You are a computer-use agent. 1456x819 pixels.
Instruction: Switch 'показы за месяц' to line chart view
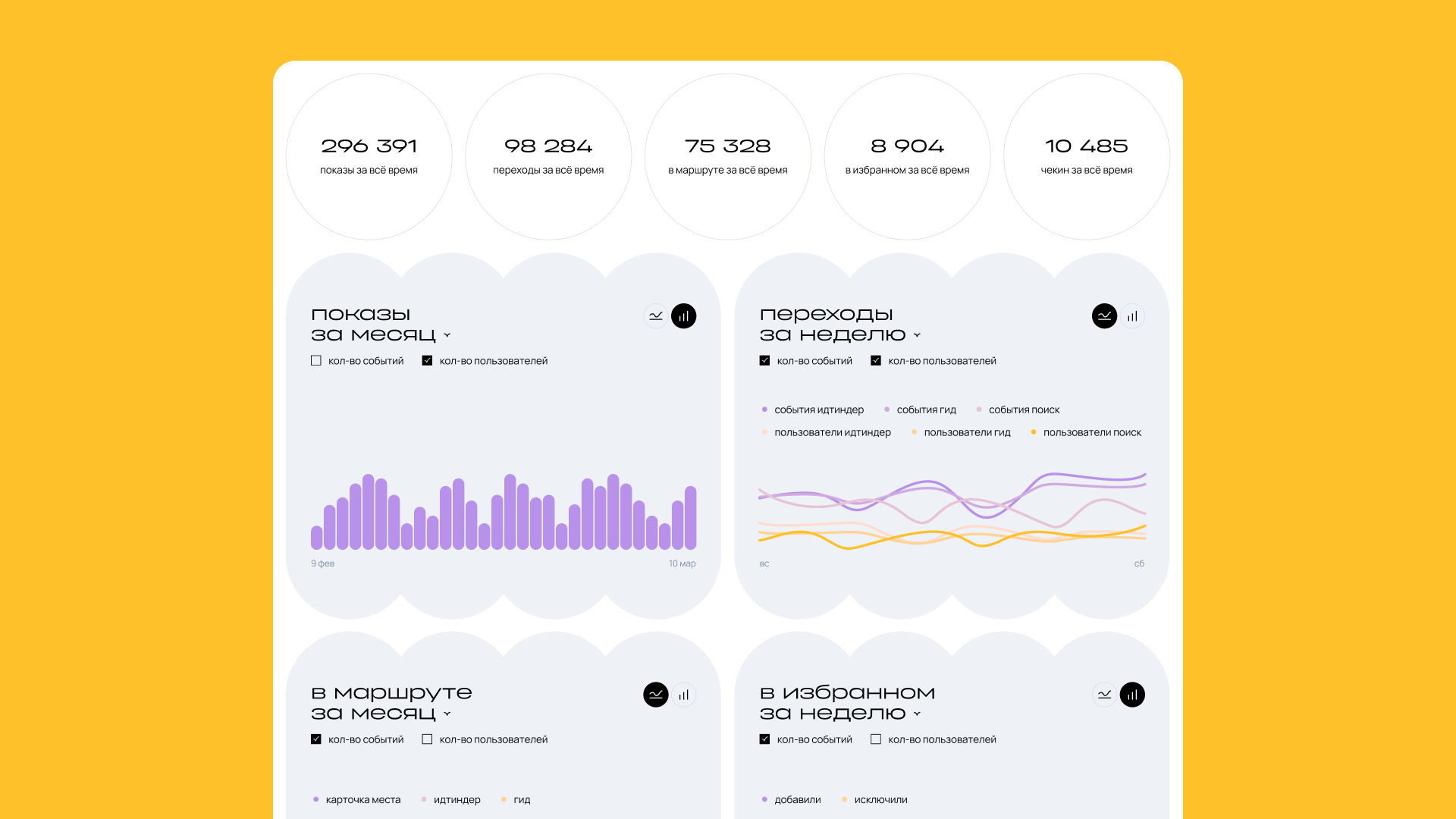click(x=656, y=316)
